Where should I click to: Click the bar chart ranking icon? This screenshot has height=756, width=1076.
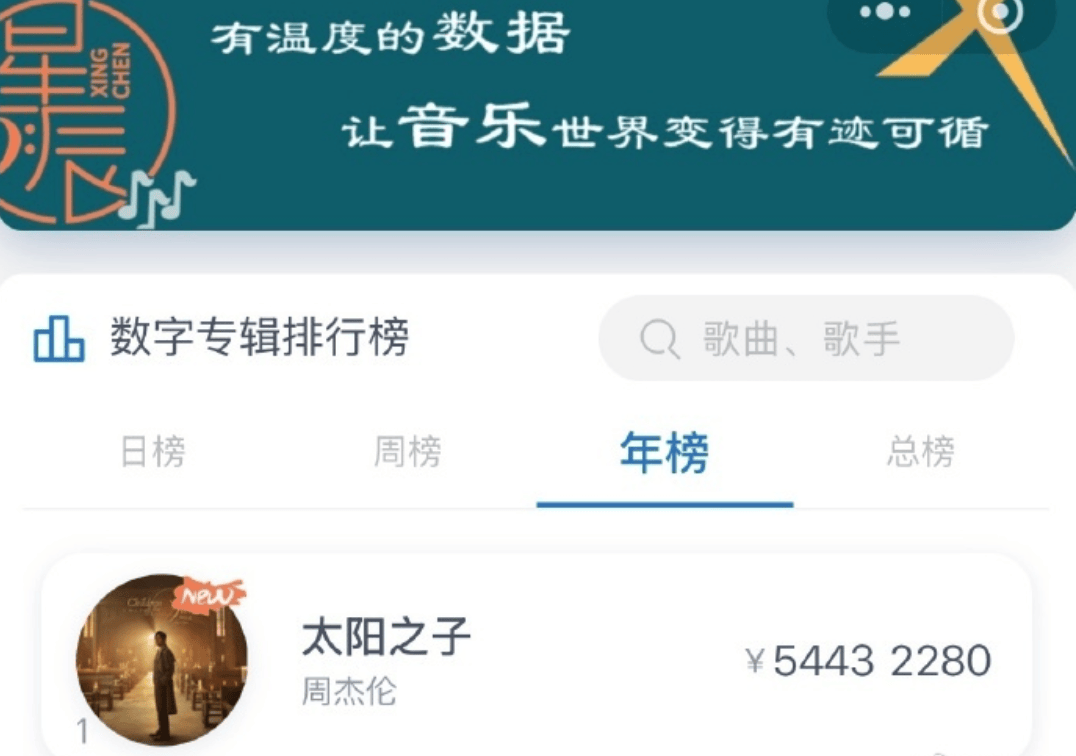(x=59, y=338)
